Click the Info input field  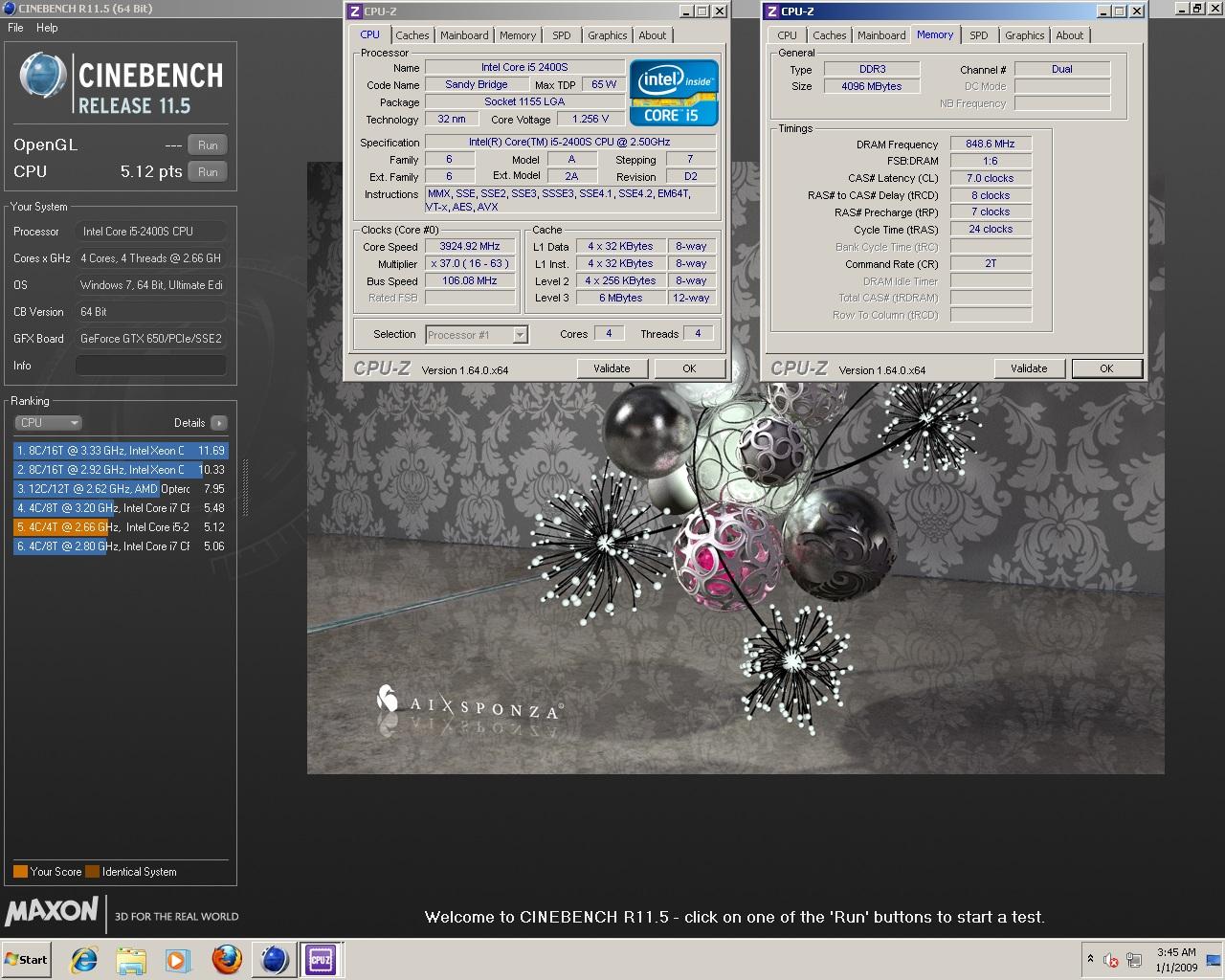click(151, 366)
